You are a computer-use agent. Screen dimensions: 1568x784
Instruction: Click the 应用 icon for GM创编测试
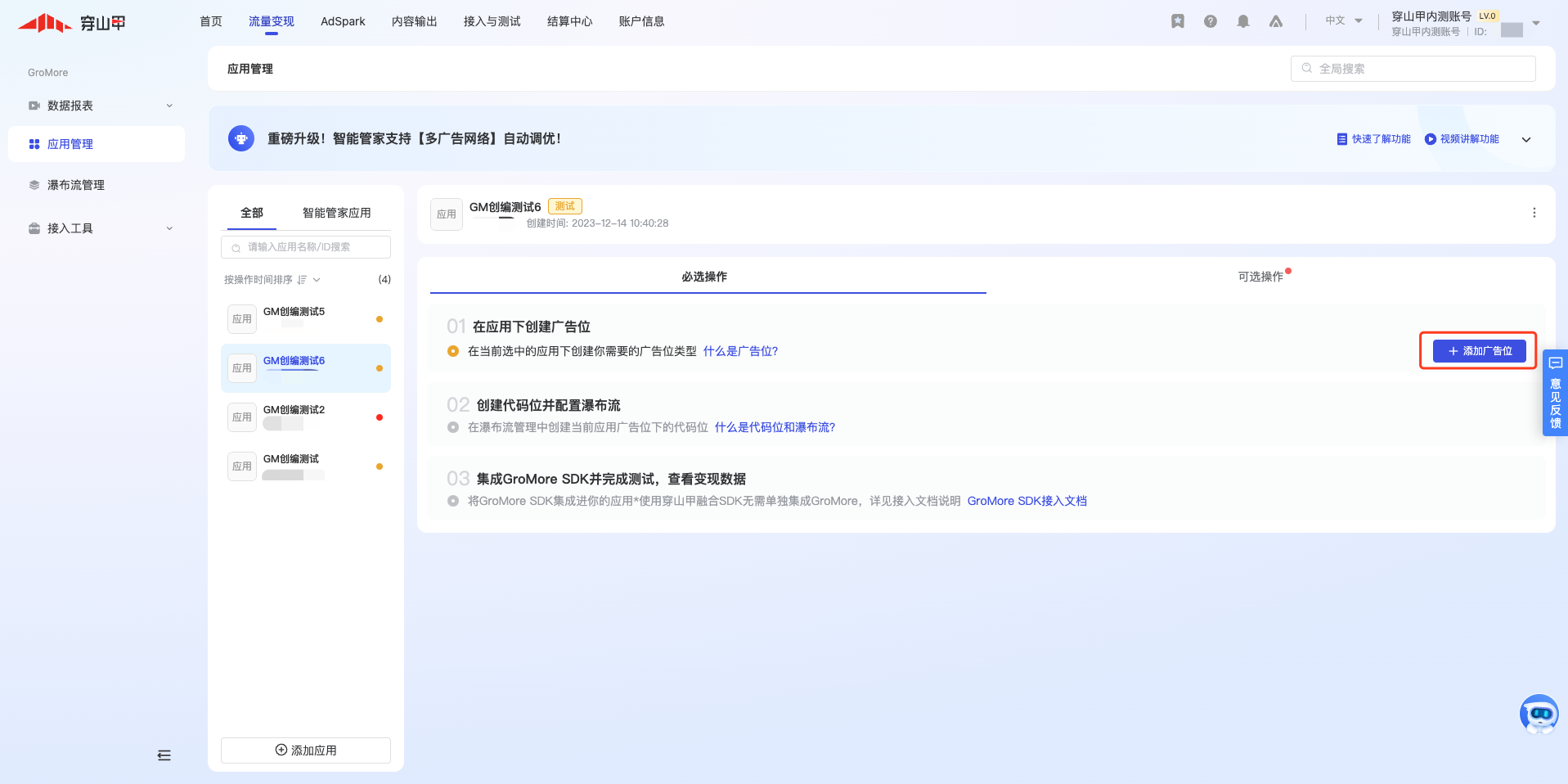tap(242, 466)
